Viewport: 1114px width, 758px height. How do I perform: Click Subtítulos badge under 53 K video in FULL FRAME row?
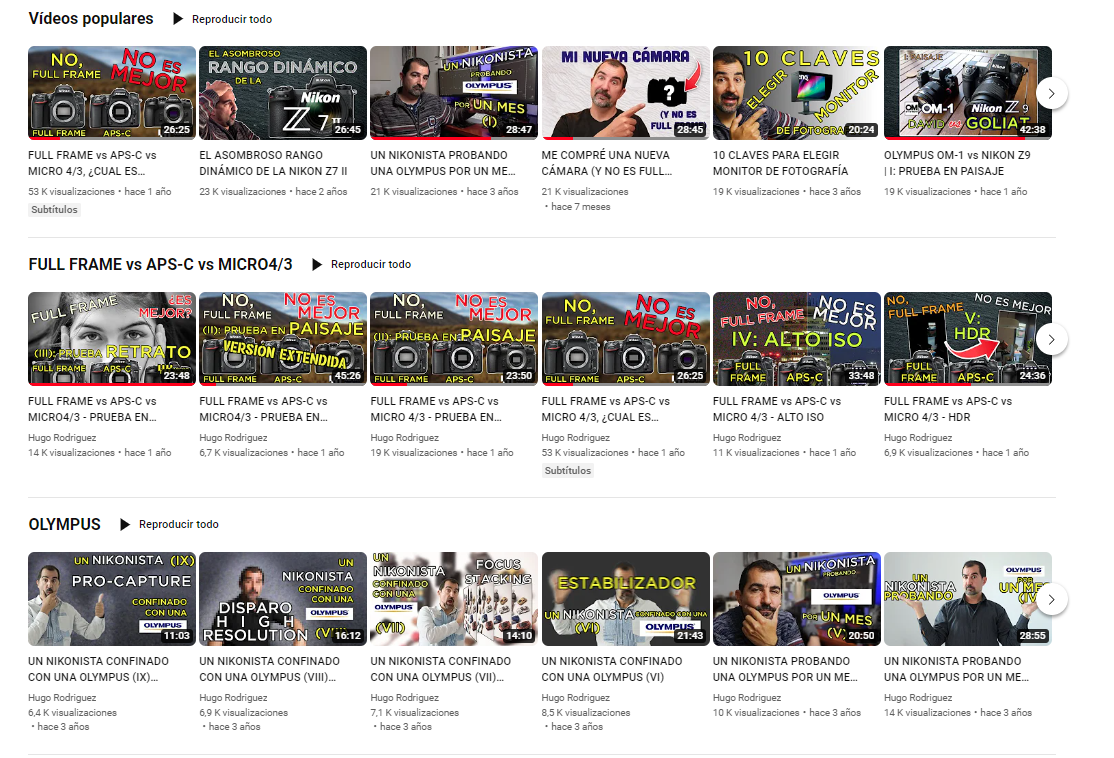(x=568, y=470)
